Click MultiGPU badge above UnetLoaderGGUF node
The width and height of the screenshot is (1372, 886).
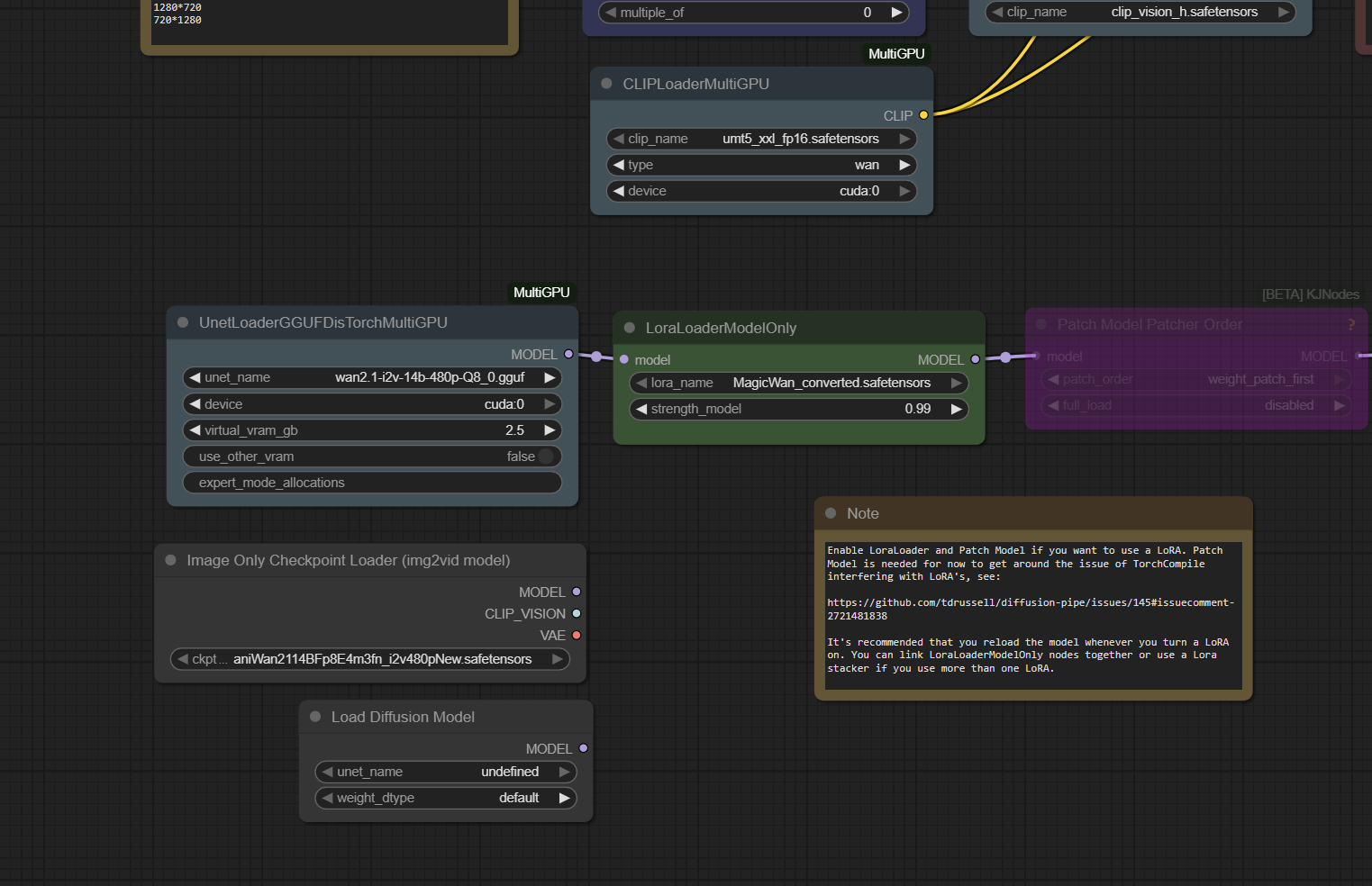pyautogui.click(x=541, y=293)
